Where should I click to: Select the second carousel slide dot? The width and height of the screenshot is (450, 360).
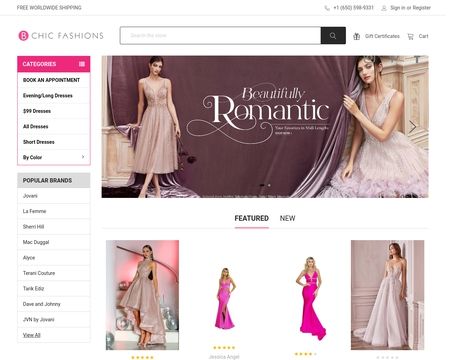tap(269, 185)
